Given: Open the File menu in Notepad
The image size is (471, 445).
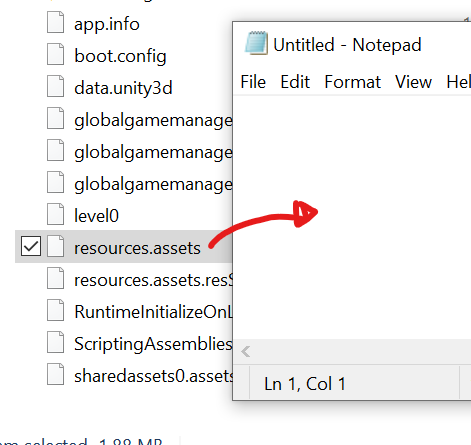Looking at the screenshot, I should coord(253,82).
